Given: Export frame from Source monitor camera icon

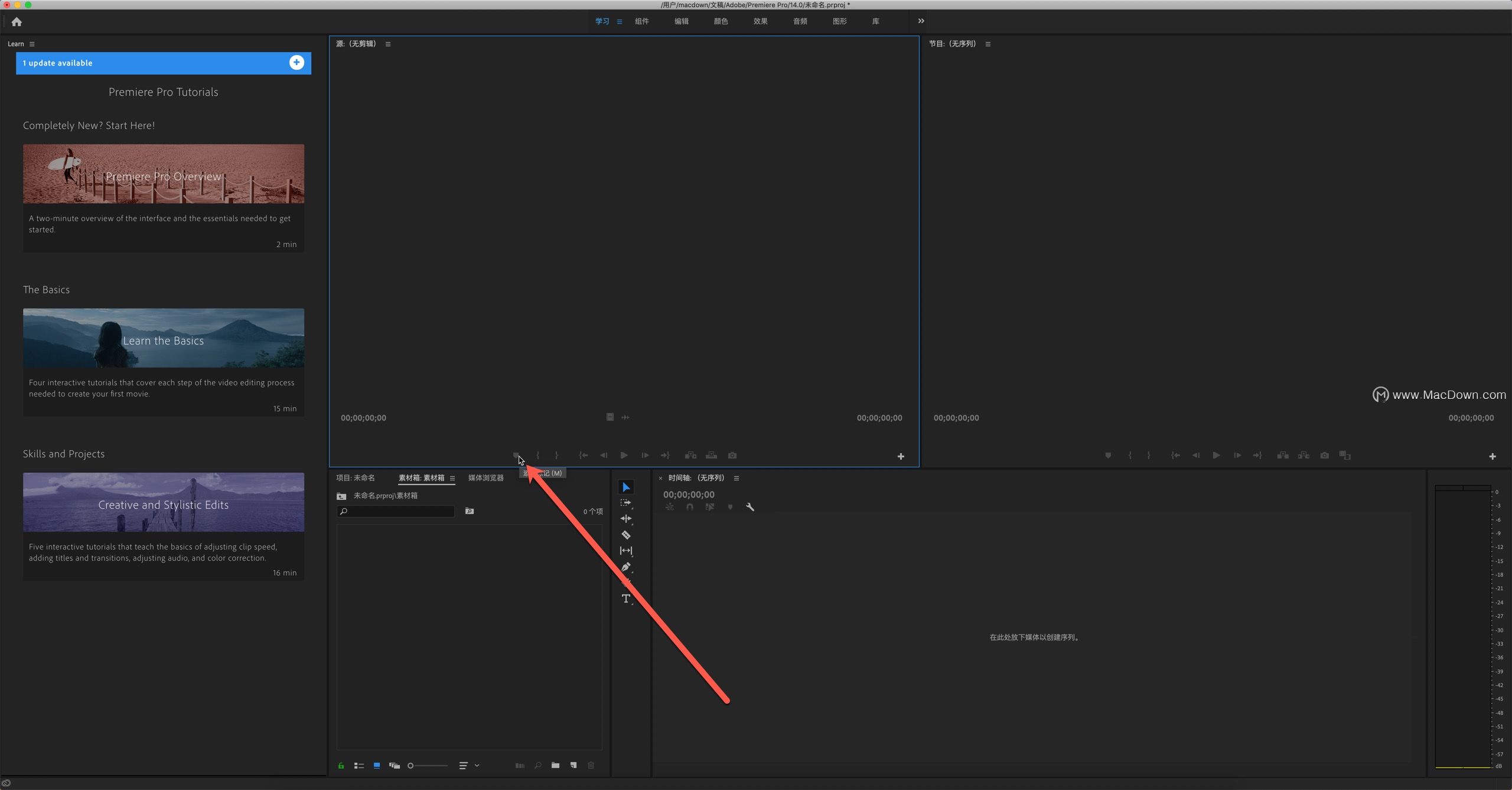Looking at the screenshot, I should (x=732, y=455).
